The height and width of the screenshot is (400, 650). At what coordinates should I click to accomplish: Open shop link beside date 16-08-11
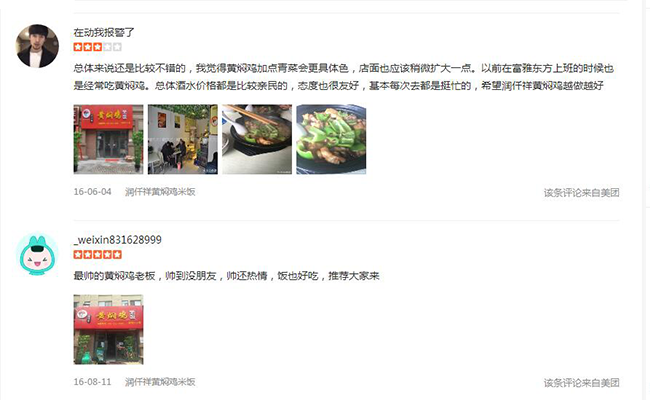[x=160, y=382]
